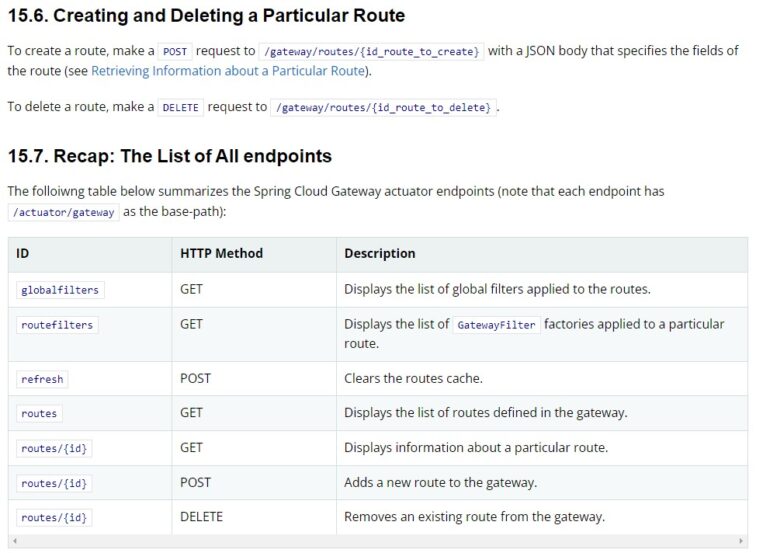Click the 15.7 Recap section heading
Image resolution: width=770 pixels, height=553 pixels.
click(x=170, y=156)
